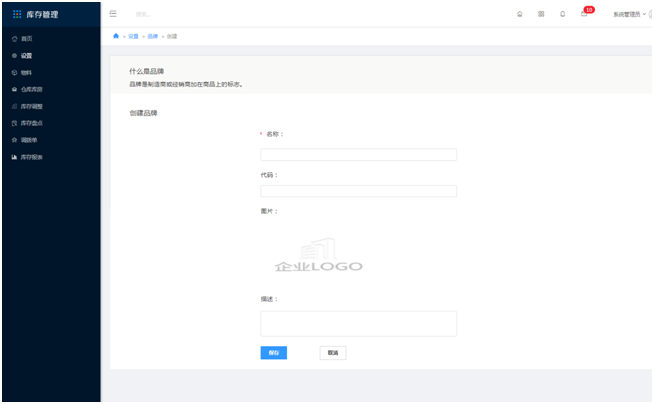
Task: Click the home icon in top toolbar
Action: [520, 14]
